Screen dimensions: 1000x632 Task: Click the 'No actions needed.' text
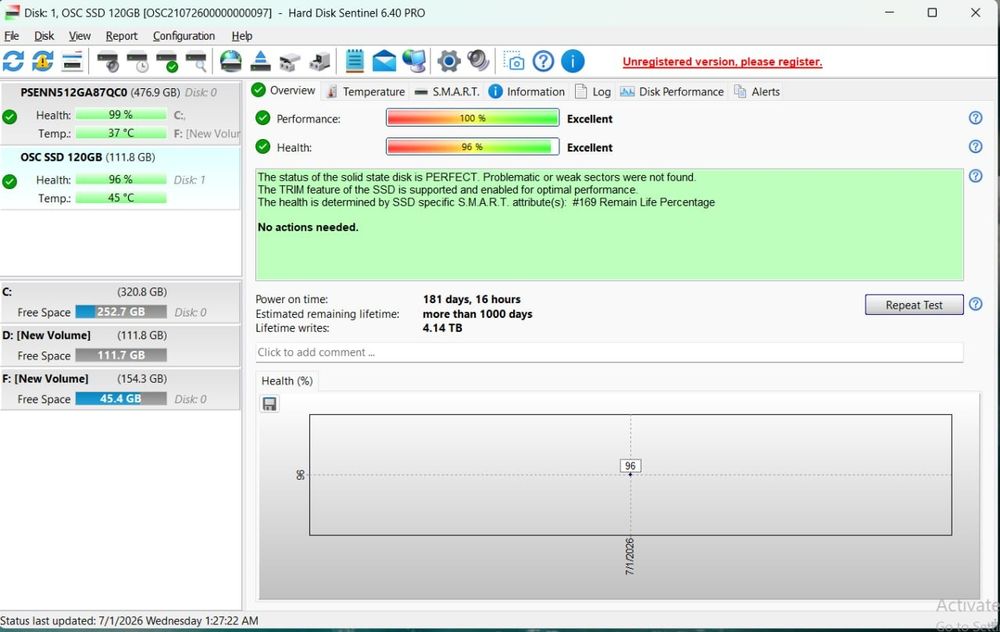click(308, 227)
